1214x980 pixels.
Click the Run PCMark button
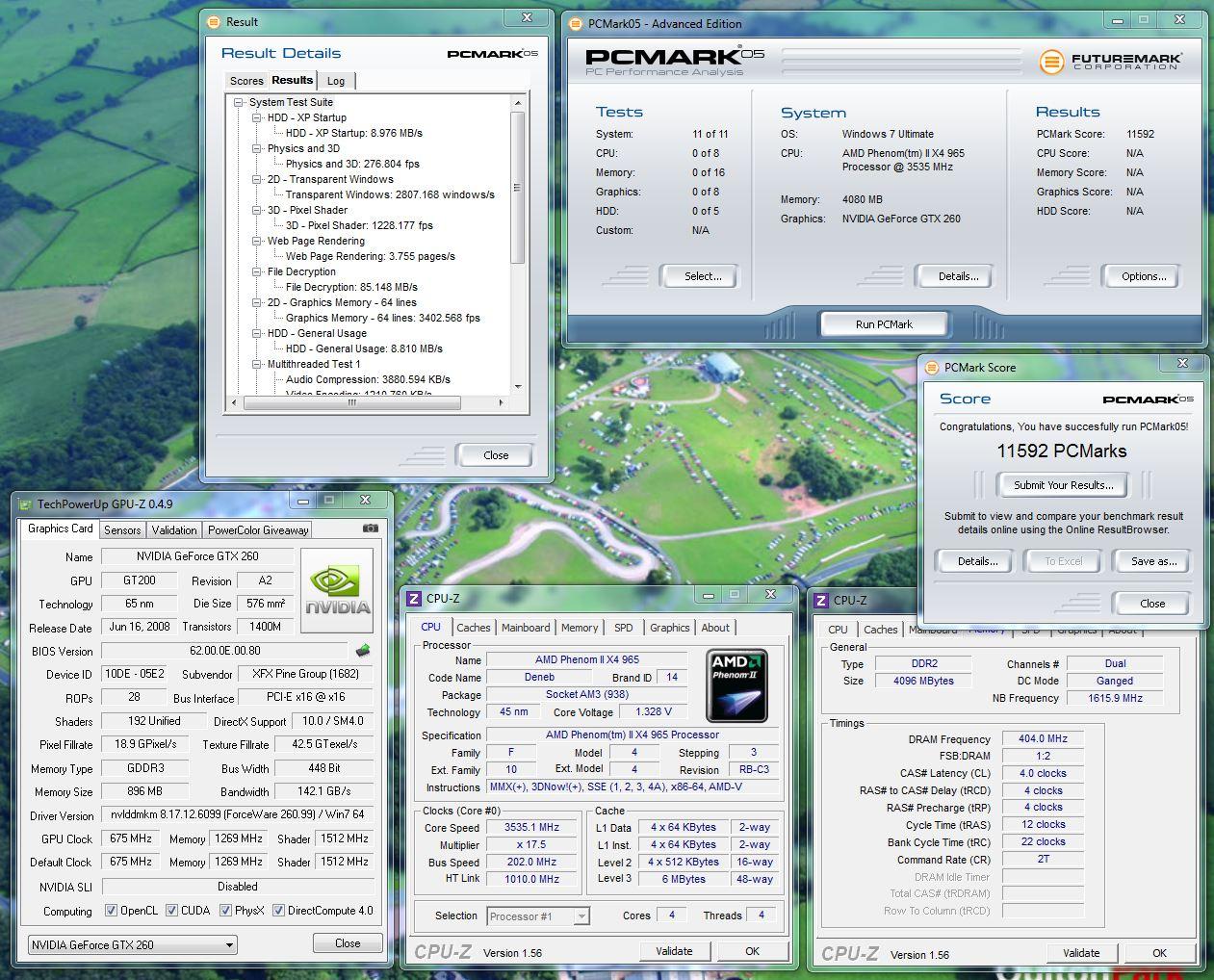pos(884,324)
